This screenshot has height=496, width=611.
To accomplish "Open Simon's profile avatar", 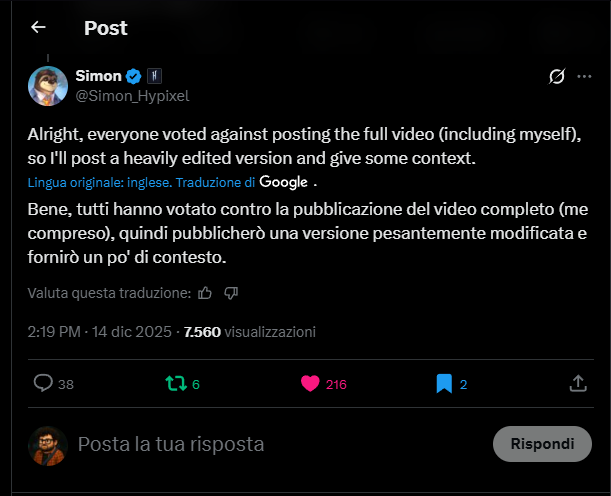I will coord(47,85).
